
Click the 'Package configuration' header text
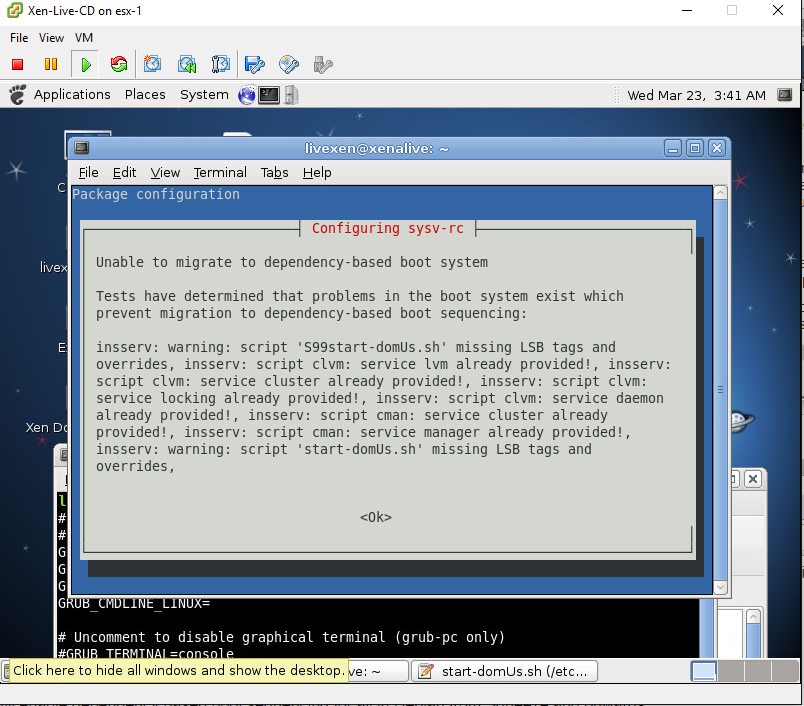(x=156, y=194)
